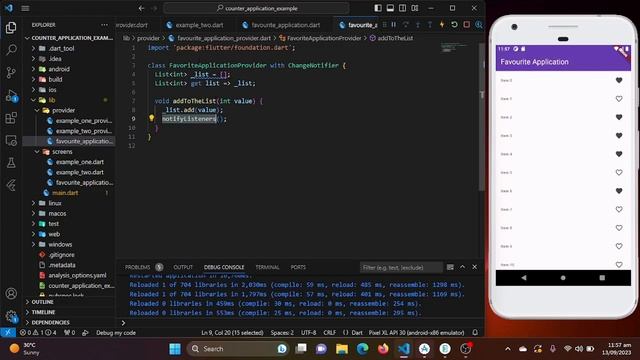The image size is (640, 360).
Task: Open the hamburger application menu
Action: click(25, 8)
